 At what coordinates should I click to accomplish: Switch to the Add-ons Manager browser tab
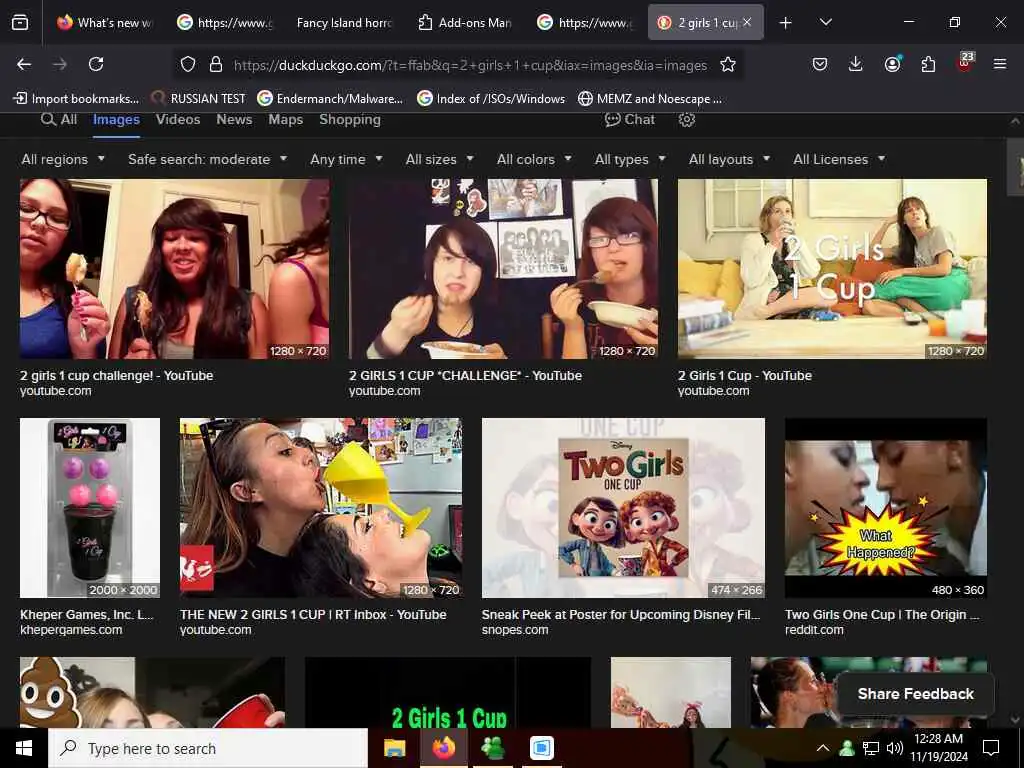click(465, 23)
